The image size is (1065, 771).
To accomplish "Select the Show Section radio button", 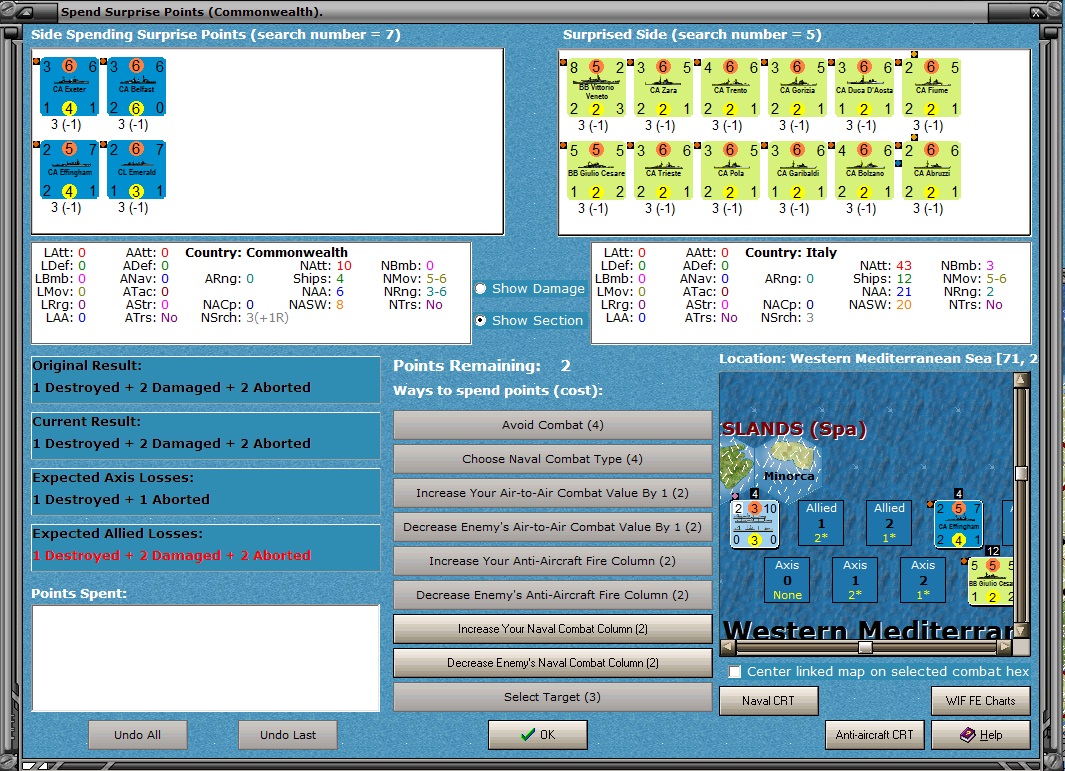I will tap(481, 321).
